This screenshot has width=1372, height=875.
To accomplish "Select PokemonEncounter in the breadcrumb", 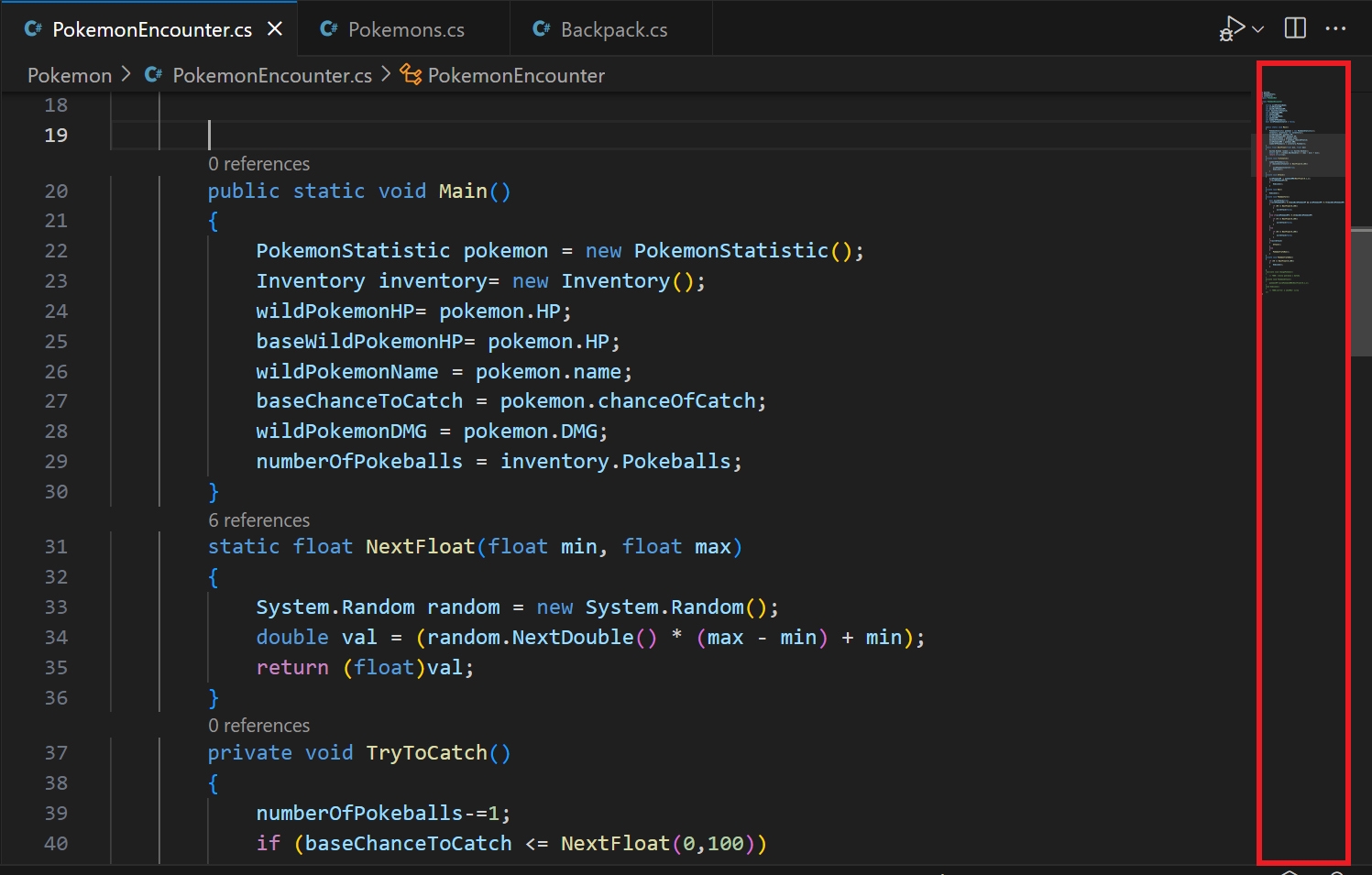I will tap(516, 75).
